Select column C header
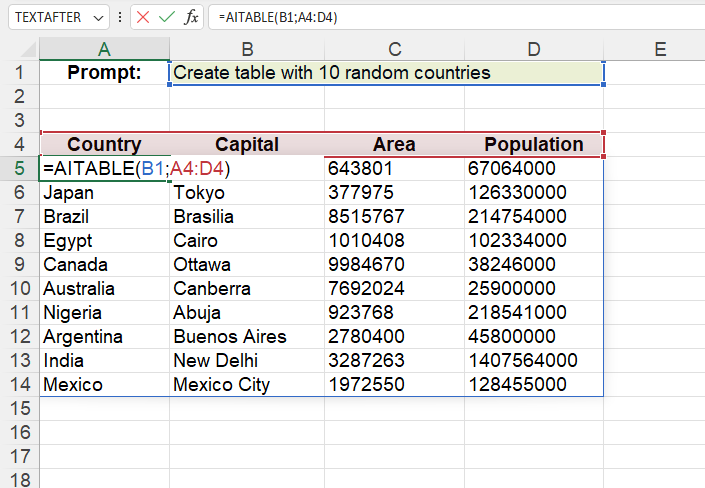This screenshot has height=488, width=705. point(394,49)
